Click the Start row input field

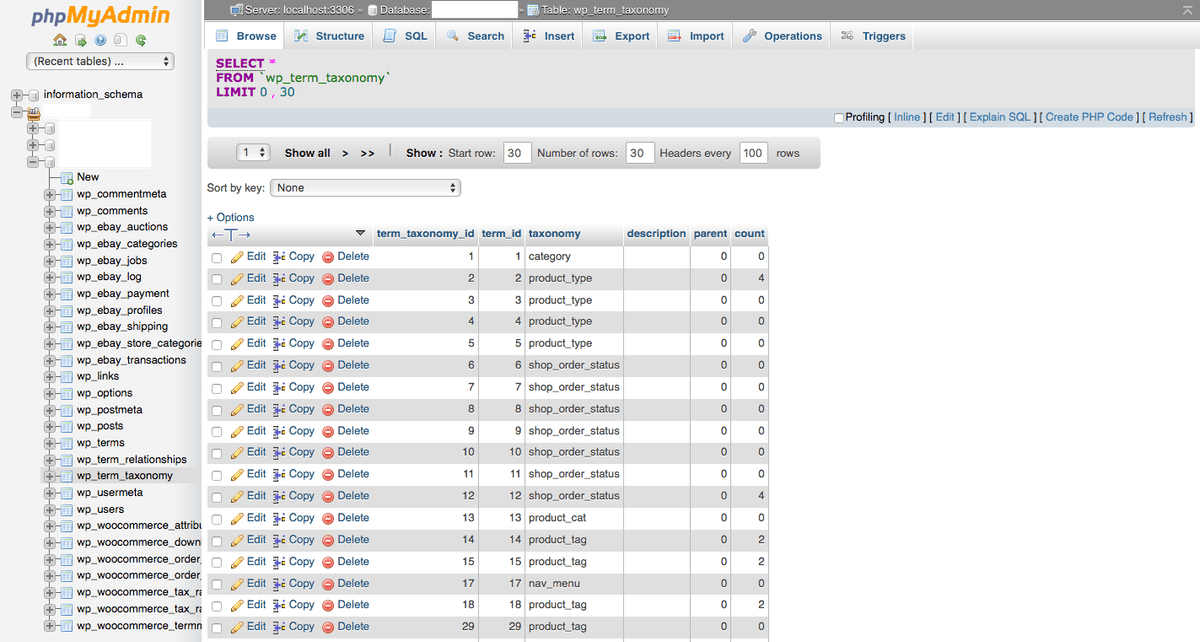click(517, 153)
